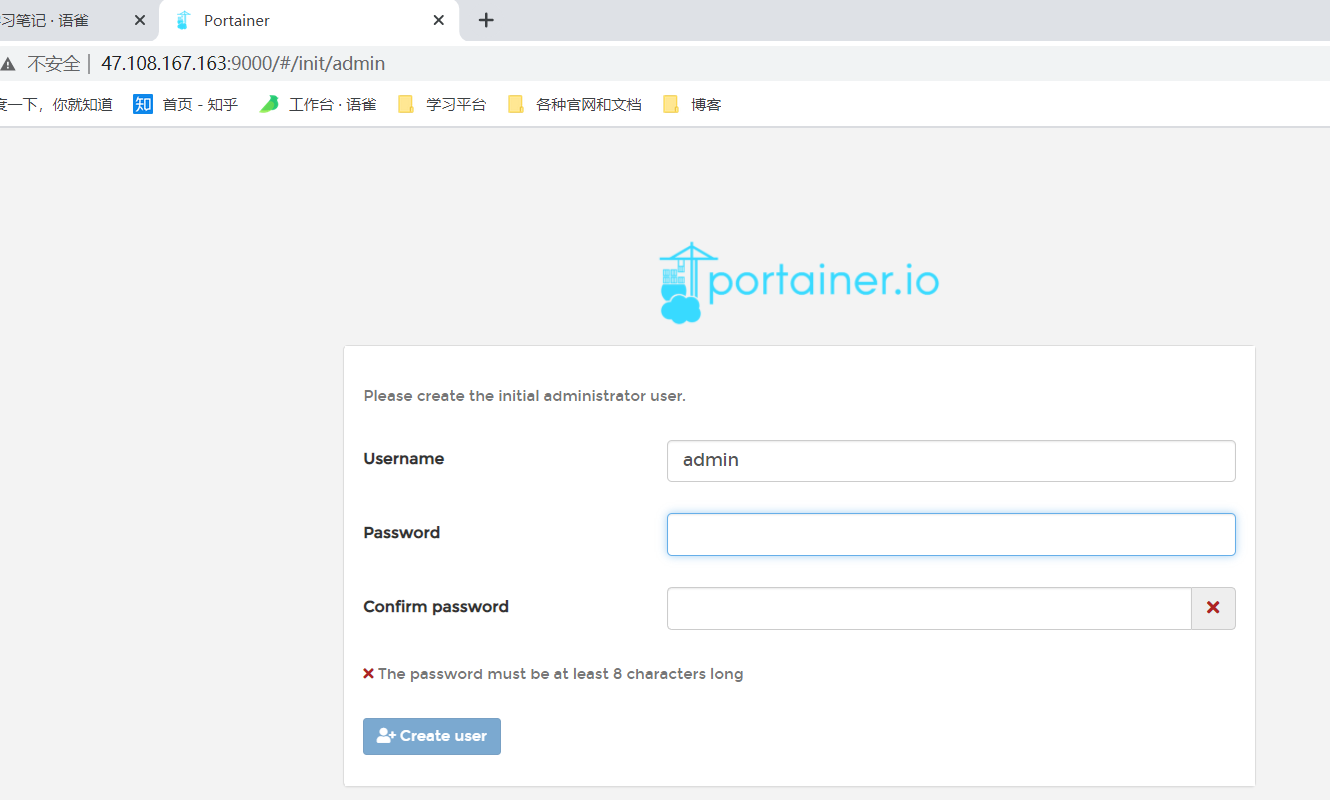This screenshot has height=800, width=1330.
Task: Click the 'password must be at least 8 characters' message
Action: 560,674
